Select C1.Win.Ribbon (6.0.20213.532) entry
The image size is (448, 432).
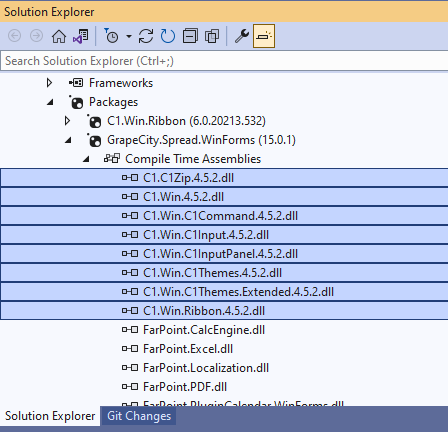click(x=186, y=121)
